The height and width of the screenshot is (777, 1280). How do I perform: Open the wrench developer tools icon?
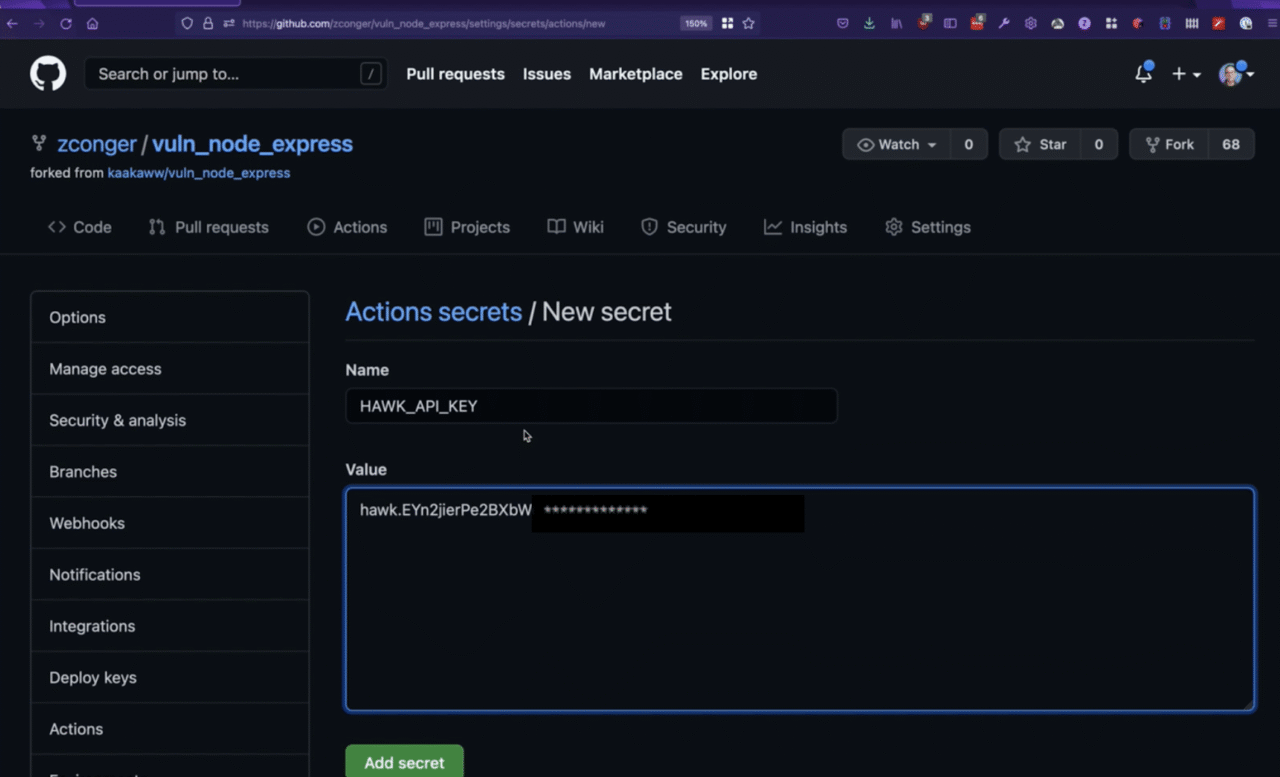click(1004, 23)
